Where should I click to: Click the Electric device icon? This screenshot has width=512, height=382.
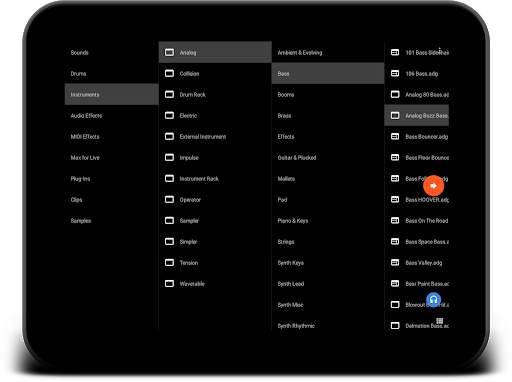pyautogui.click(x=169, y=115)
